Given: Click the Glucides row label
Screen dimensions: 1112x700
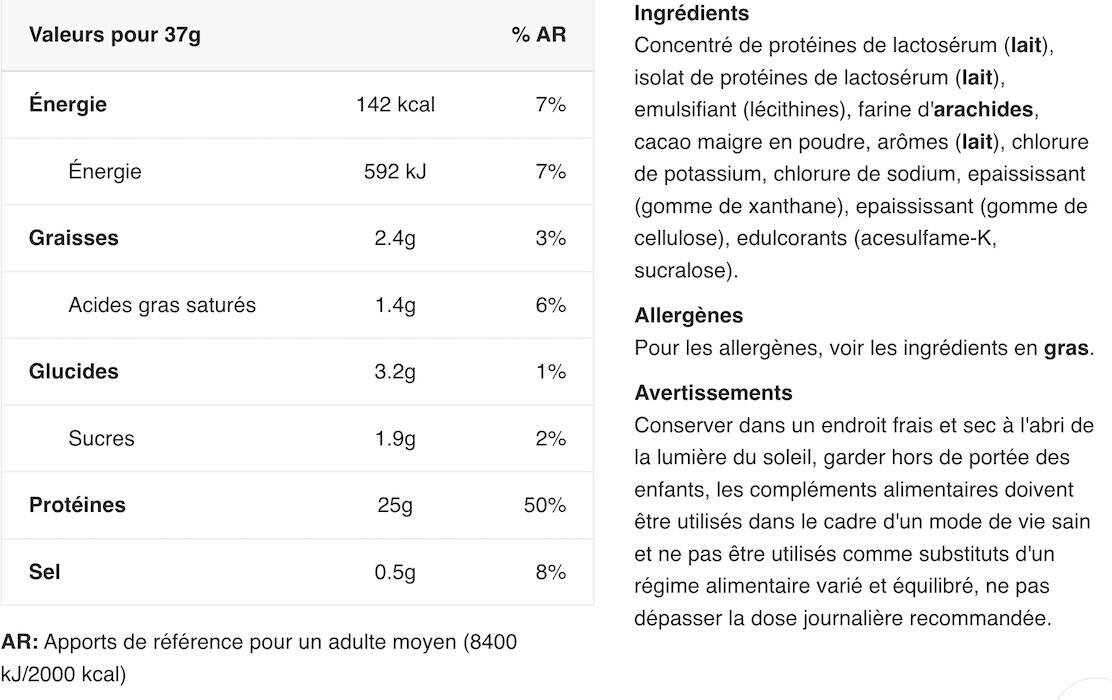Looking at the screenshot, I should click(x=74, y=371).
